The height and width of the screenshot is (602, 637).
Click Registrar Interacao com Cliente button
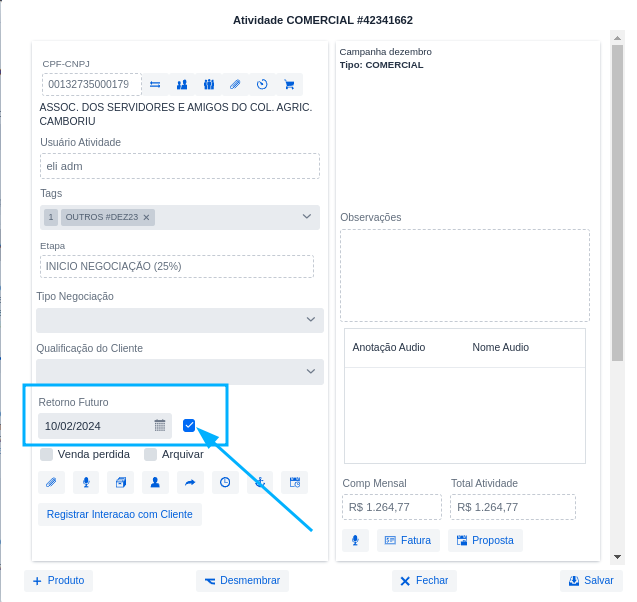tap(120, 514)
